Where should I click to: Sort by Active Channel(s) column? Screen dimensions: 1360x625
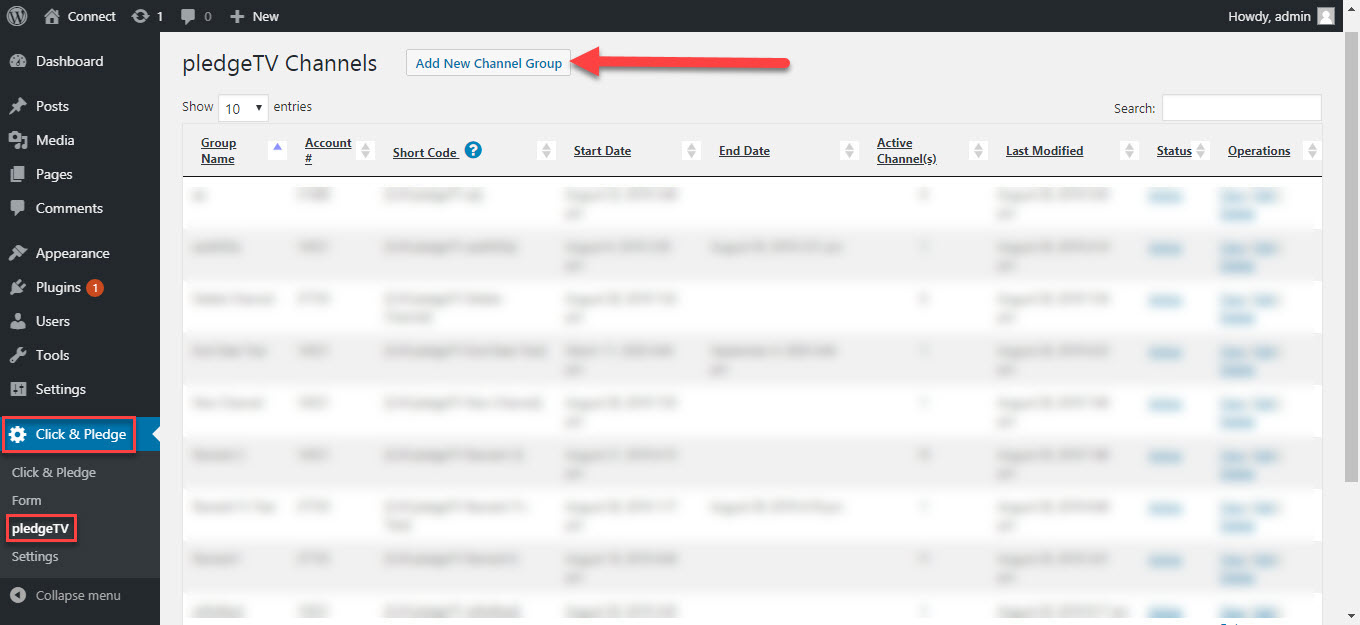click(x=906, y=150)
